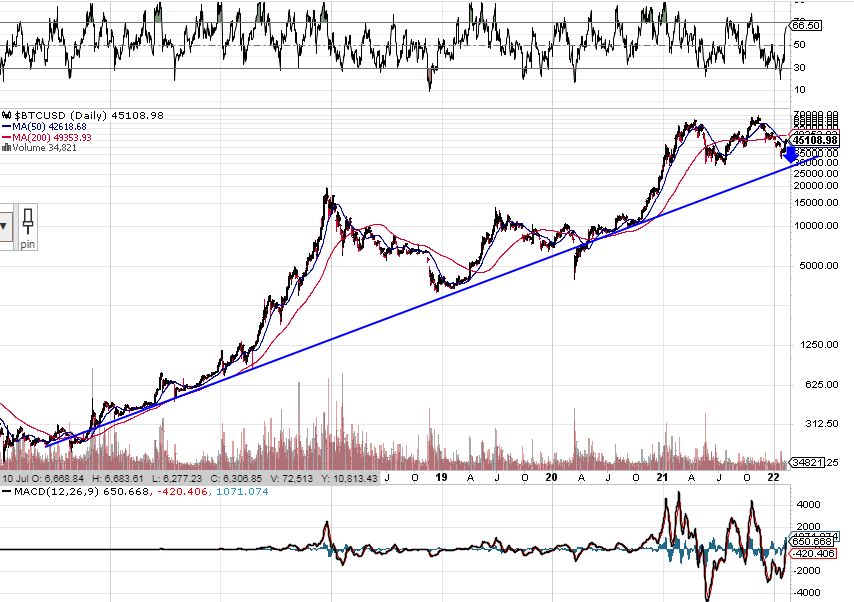Click the MACD axis label -2000
The width and height of the screenshot is (854, 602).
[x=807, y=571]
